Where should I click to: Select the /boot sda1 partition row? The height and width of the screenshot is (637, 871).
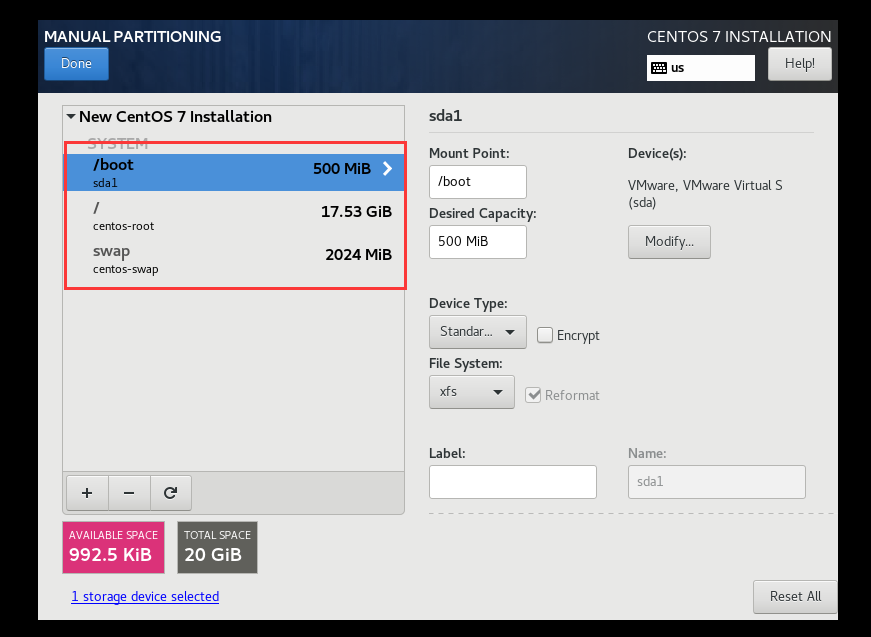pos(234,172)
